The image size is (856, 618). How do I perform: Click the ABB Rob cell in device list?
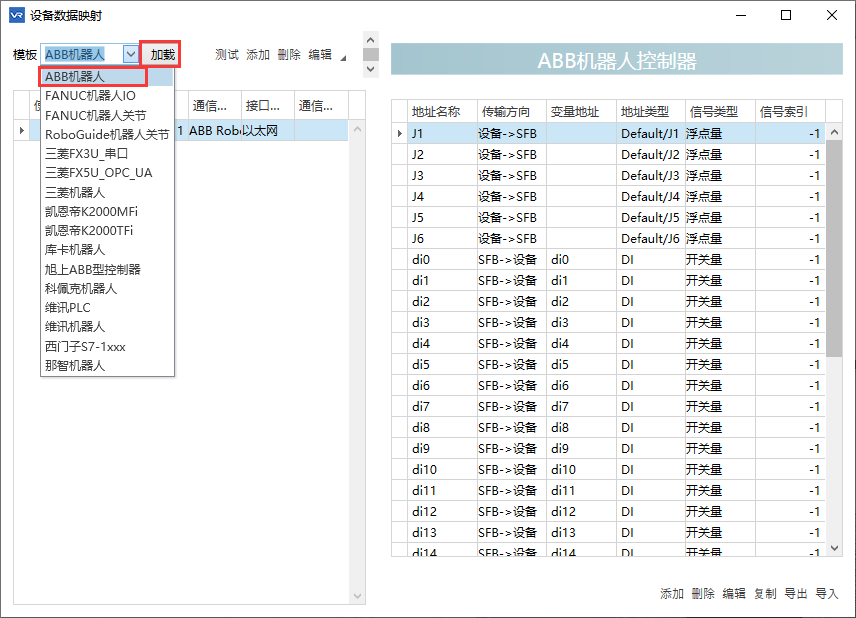click(x=215, y=131)
